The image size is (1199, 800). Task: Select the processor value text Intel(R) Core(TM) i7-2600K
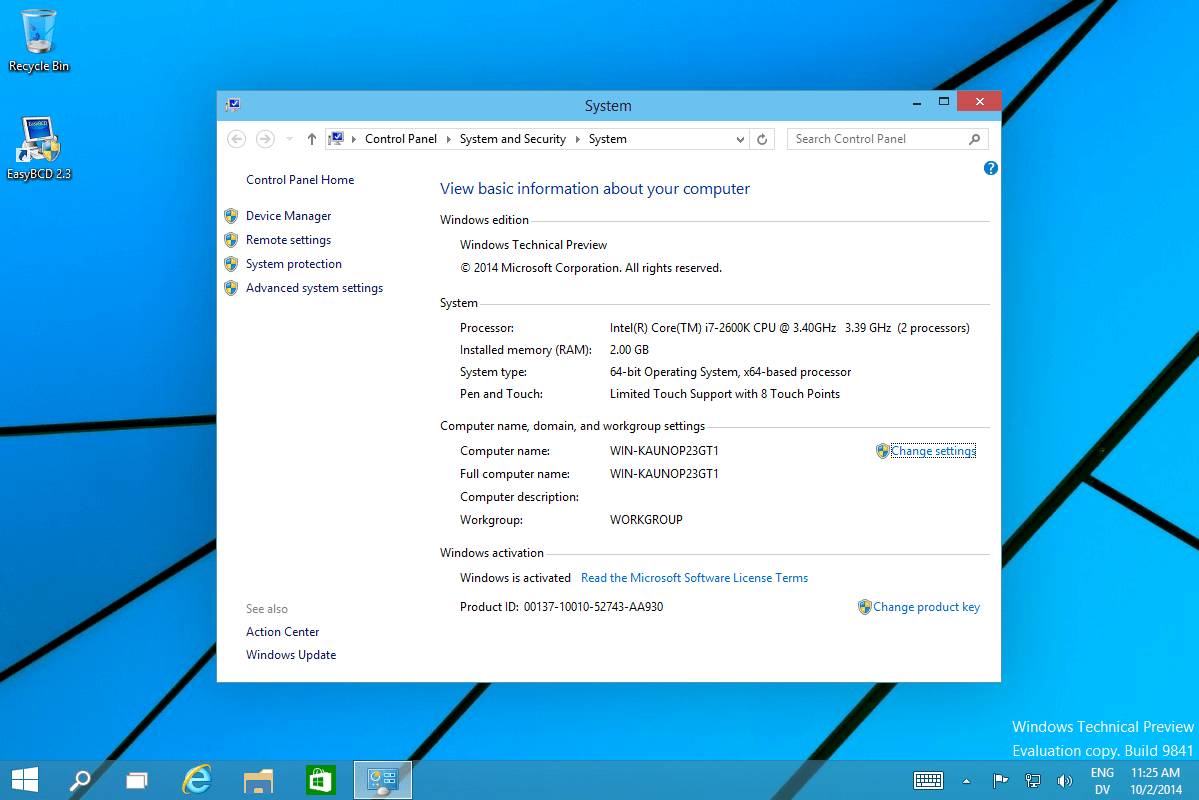pos(789,328)
